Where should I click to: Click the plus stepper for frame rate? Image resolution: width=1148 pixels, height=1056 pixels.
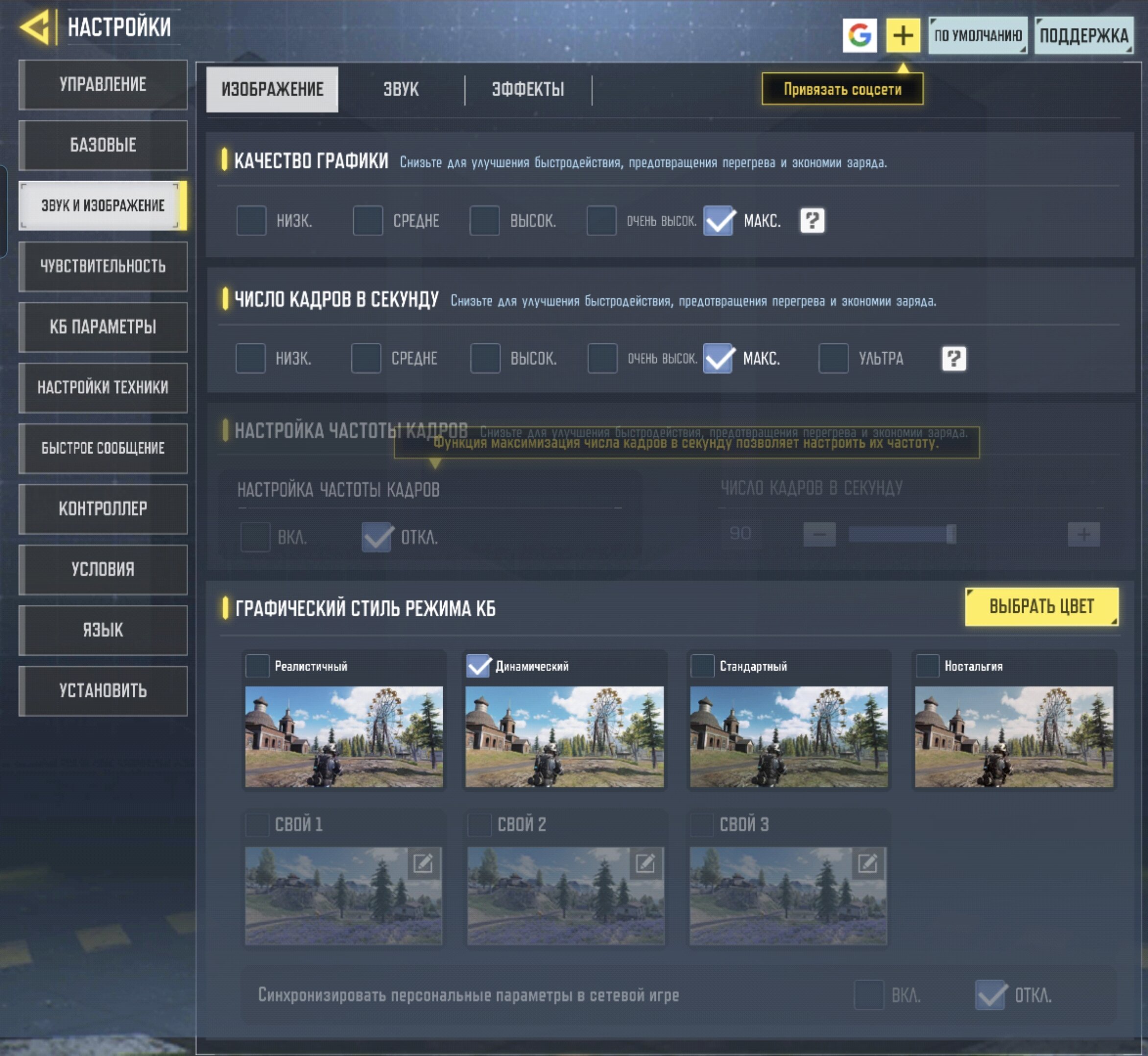(x=1083, y=534)
